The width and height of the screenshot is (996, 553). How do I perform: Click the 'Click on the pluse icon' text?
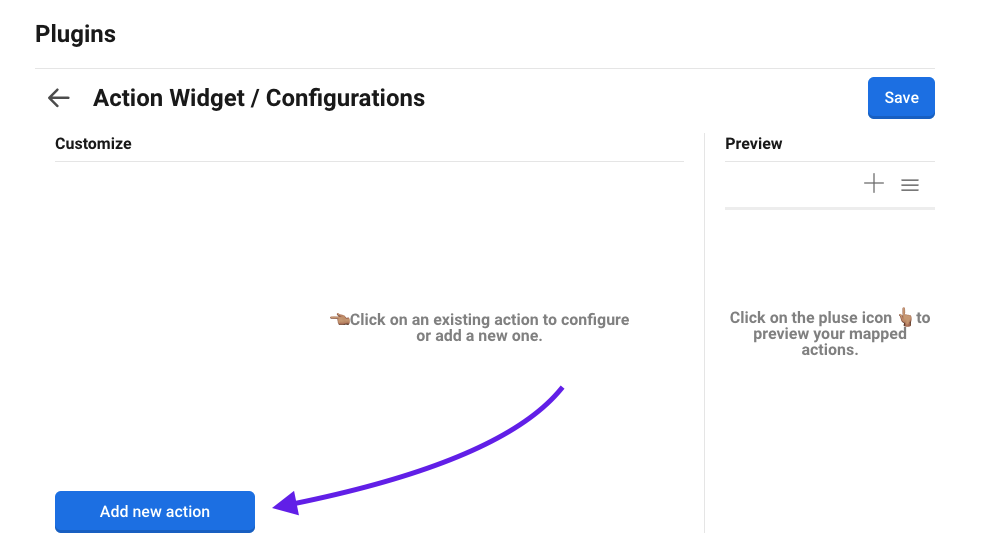[x=810, y=318]
